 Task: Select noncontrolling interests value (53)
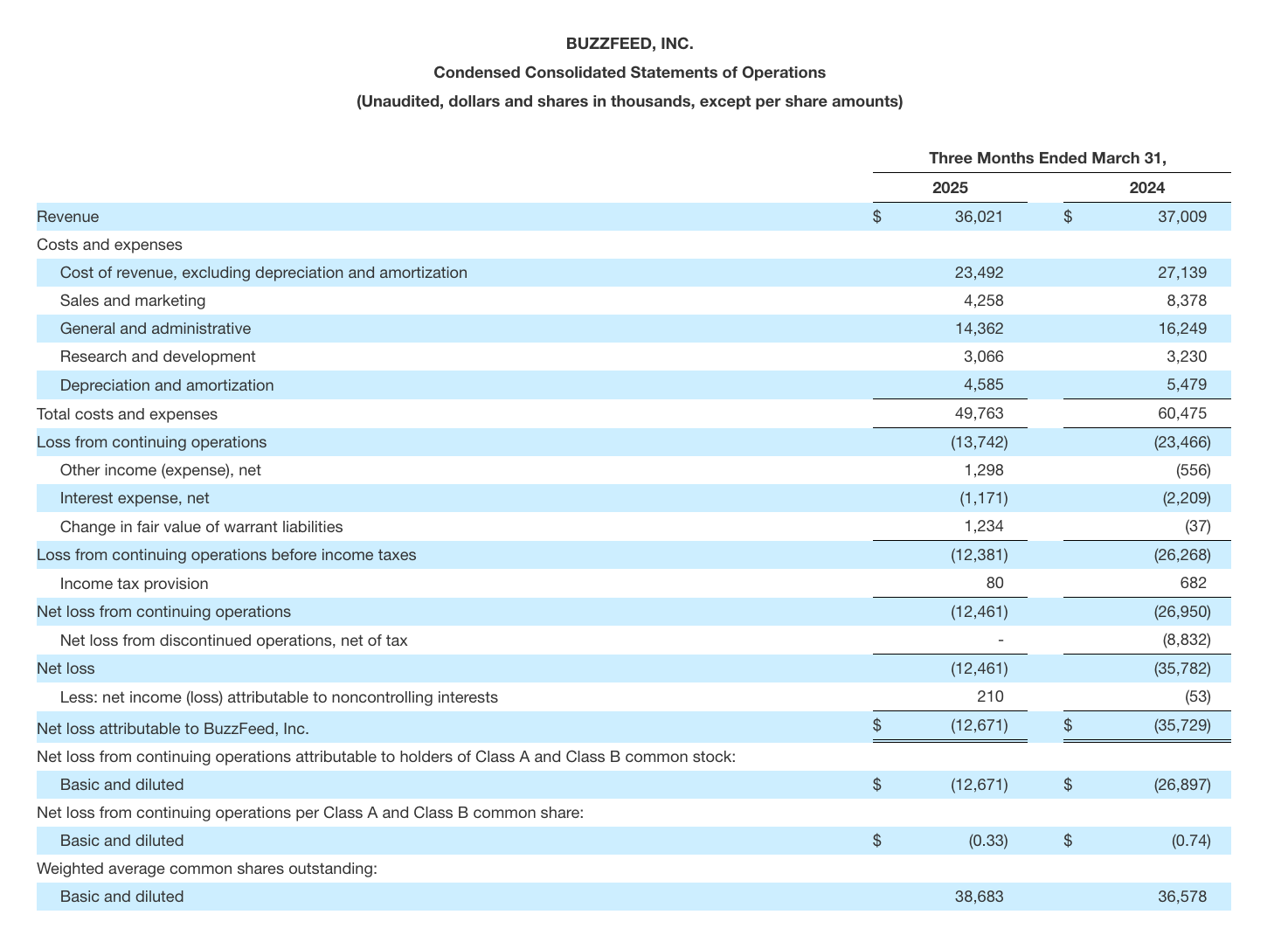coord(1198,697)
